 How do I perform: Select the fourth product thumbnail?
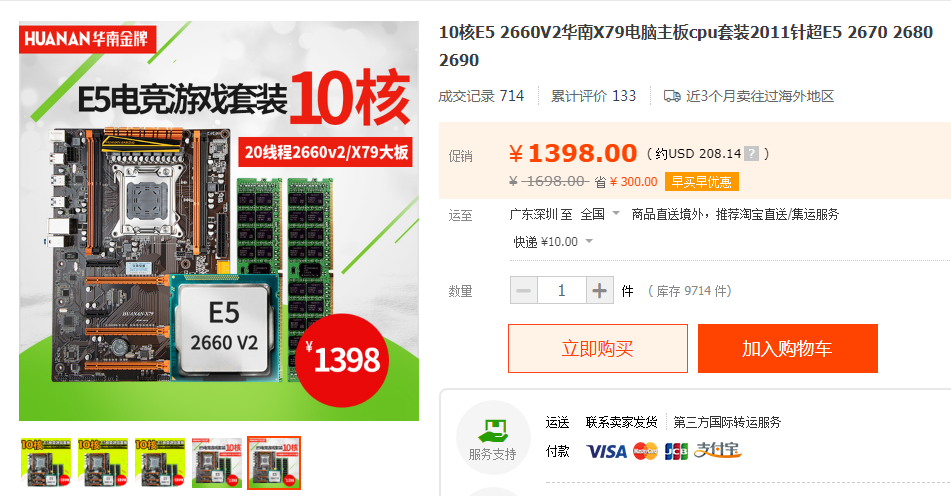[x=217, y=463]
